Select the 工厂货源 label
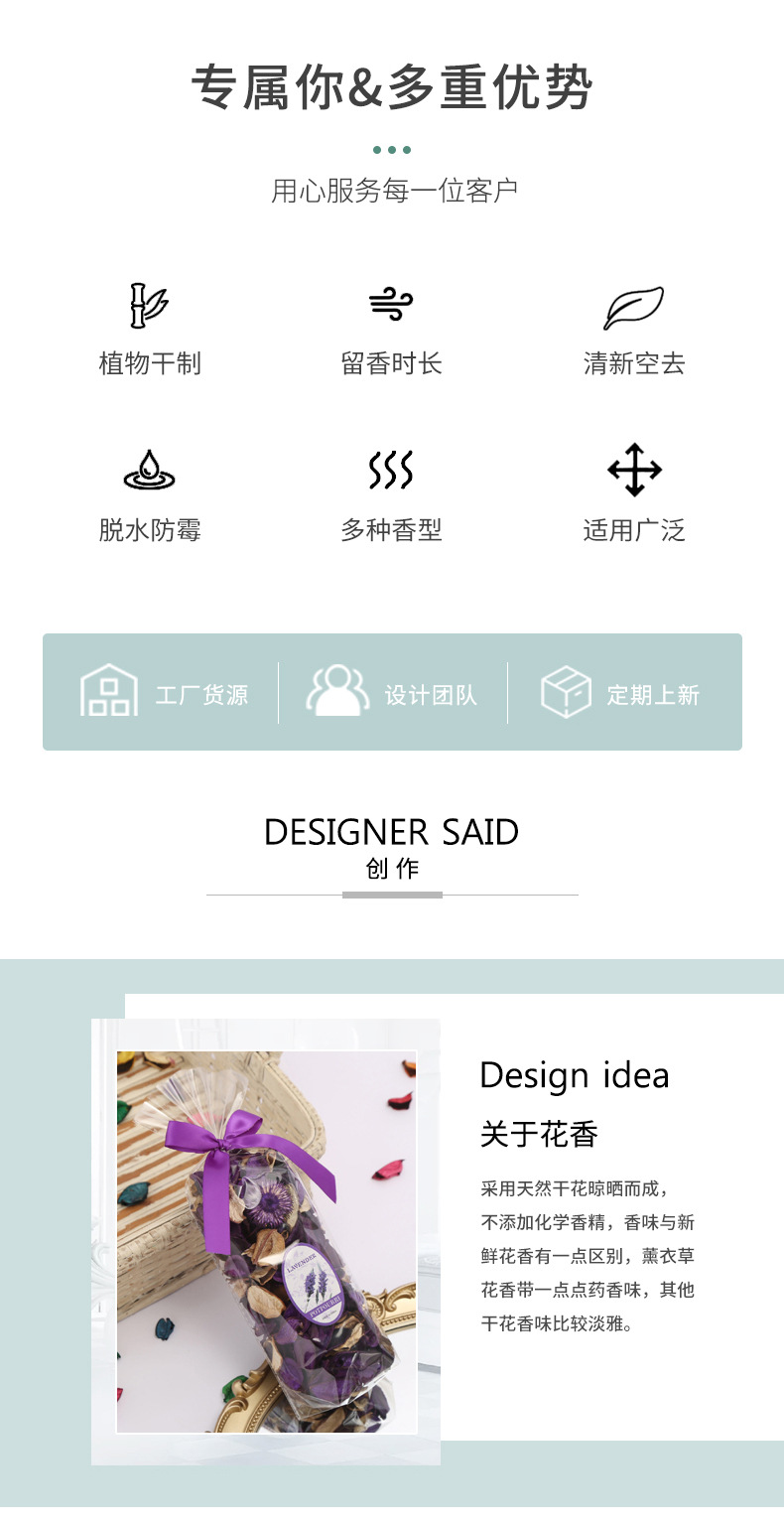This screenshot has width=784, height=1523. [201, 695]
